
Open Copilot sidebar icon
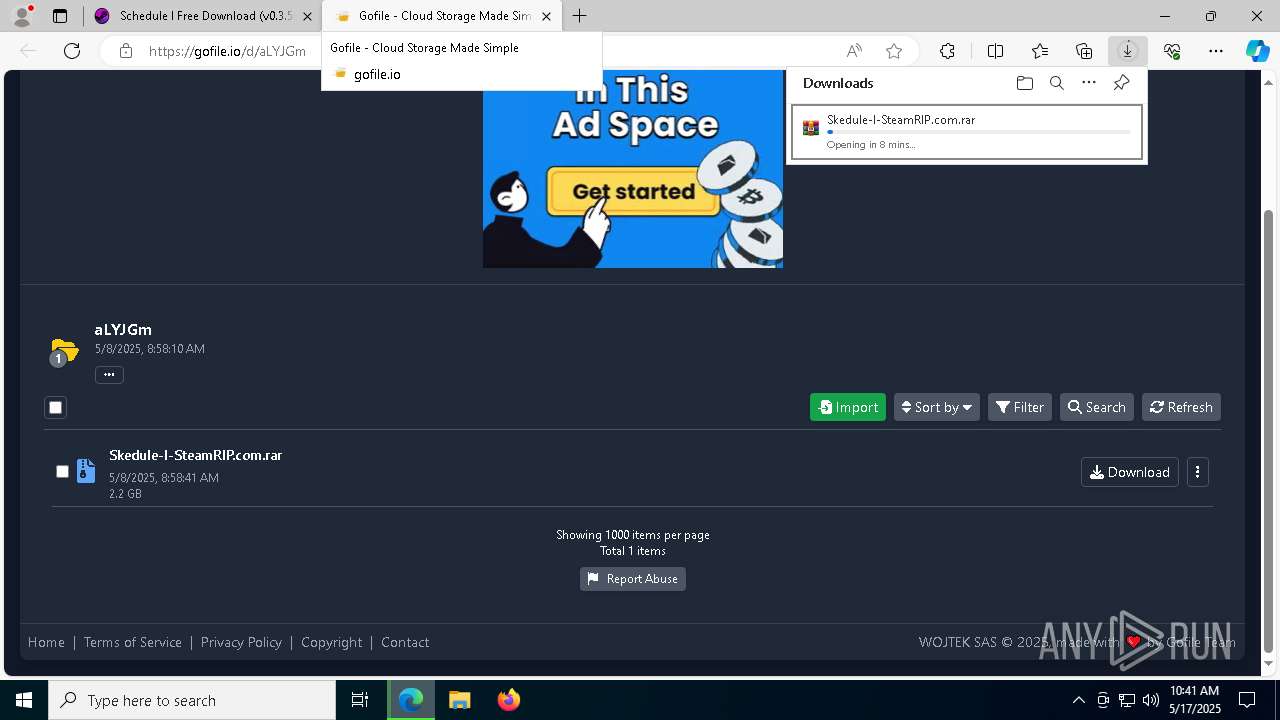(x=1257, y=51)
